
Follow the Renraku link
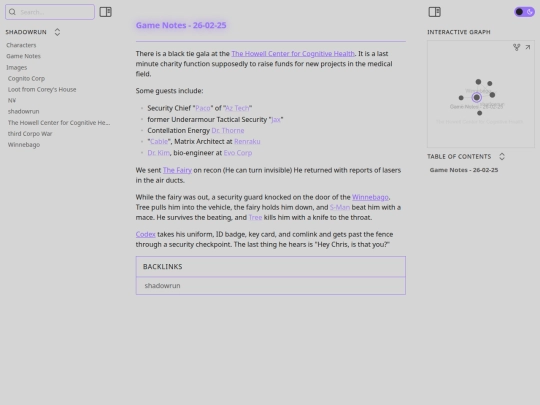[247, 142]
